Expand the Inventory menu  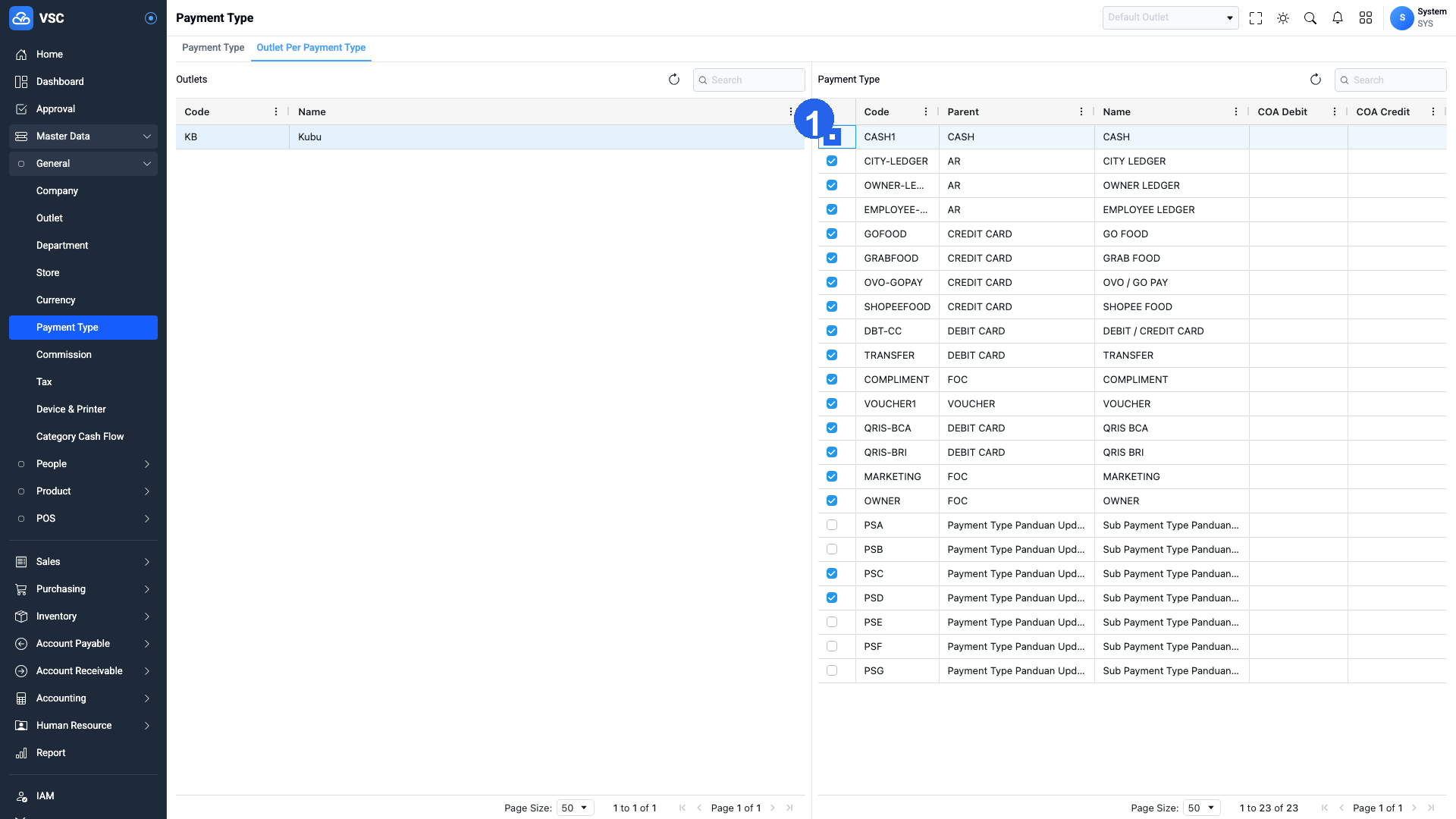point(83,617)
